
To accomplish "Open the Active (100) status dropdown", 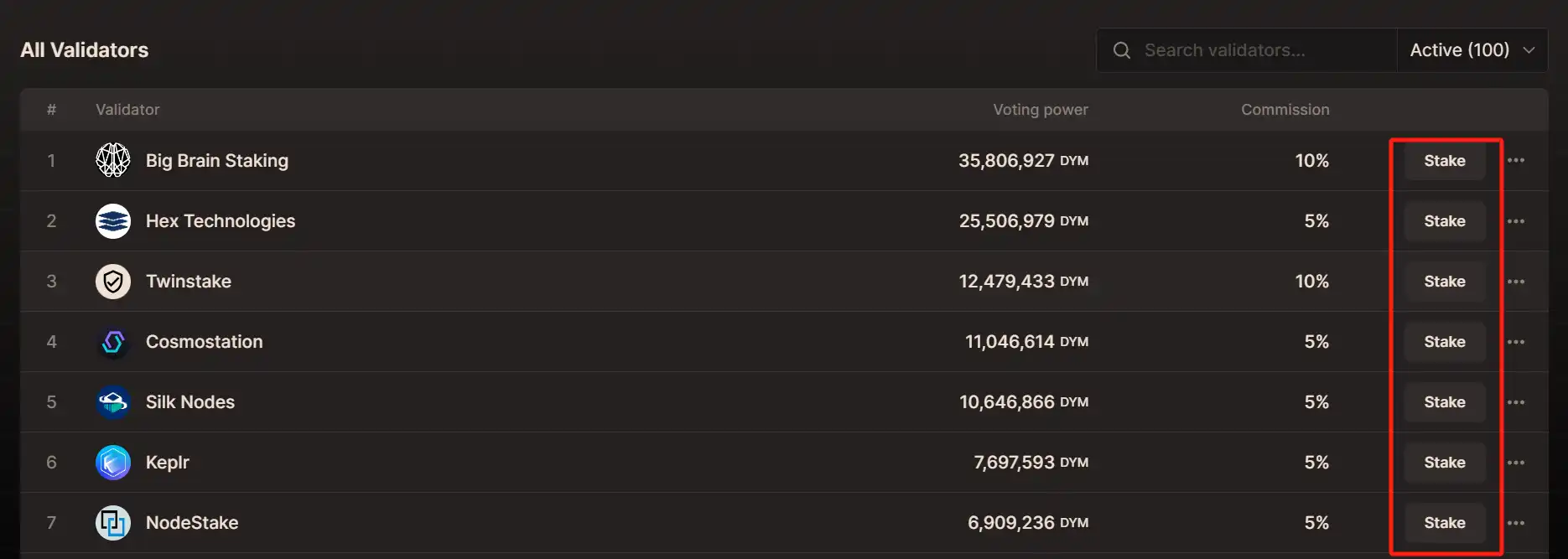I will tap(1472, 50).
